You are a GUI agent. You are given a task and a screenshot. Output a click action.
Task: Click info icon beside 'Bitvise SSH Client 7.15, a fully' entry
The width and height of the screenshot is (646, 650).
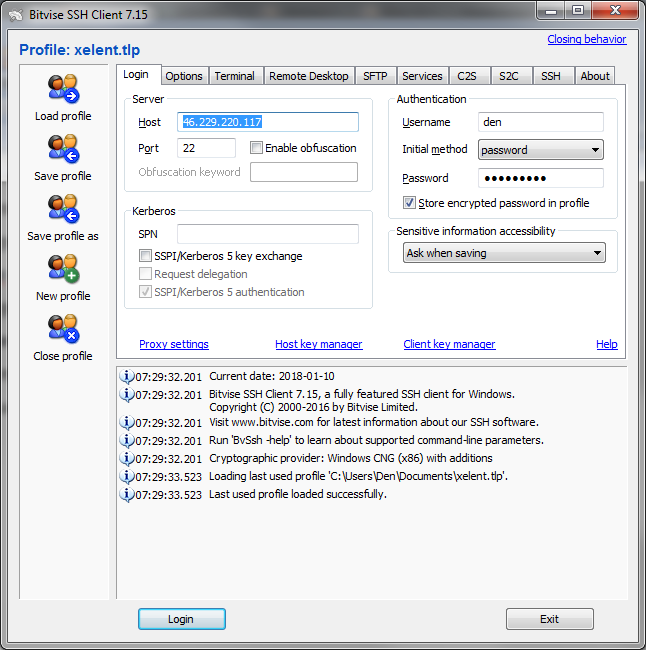(126, 394)
